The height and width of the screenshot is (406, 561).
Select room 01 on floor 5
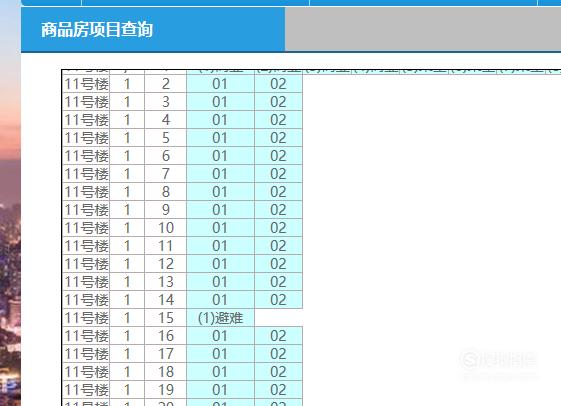pos(220,138)
